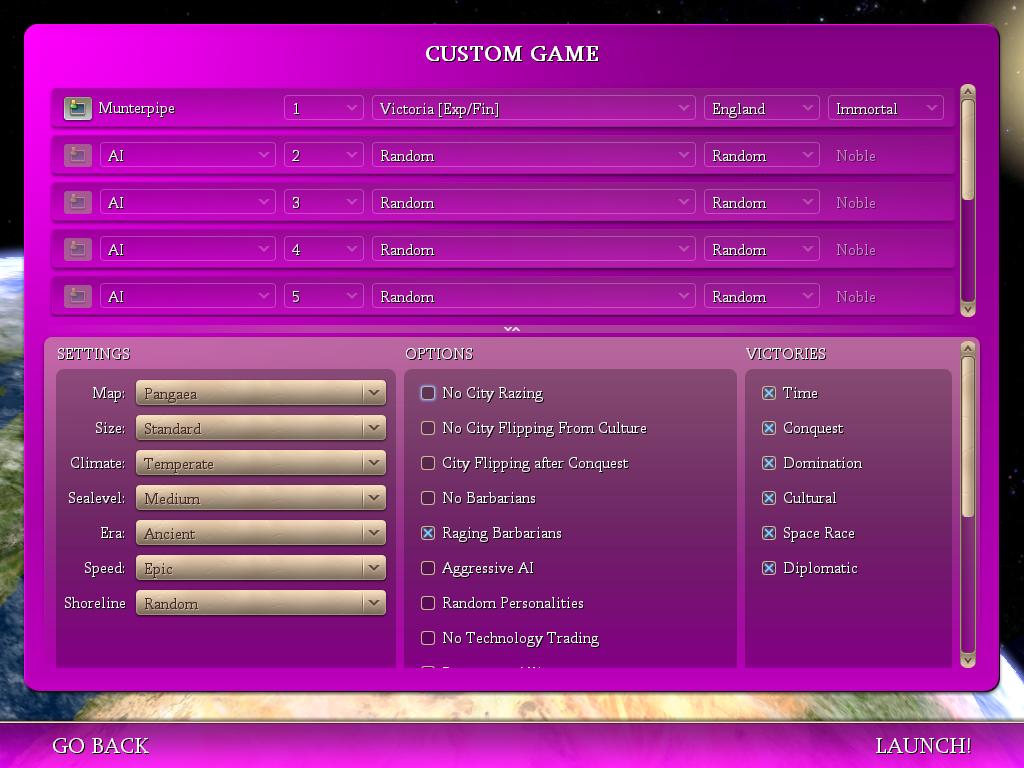This screenshot has height=768, width=1024.
Task: Enable No Technology Trading
Action: click(428, 637)
